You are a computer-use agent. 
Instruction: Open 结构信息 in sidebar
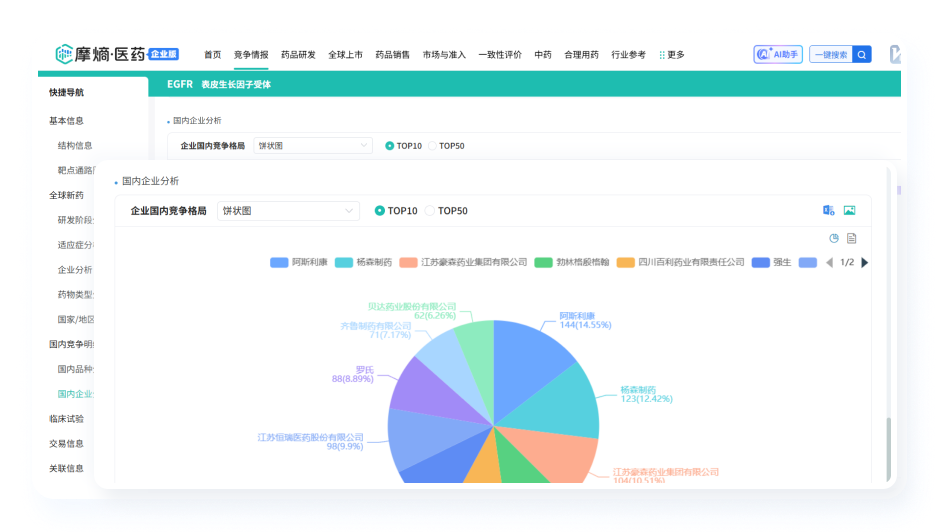pos(75,145)
